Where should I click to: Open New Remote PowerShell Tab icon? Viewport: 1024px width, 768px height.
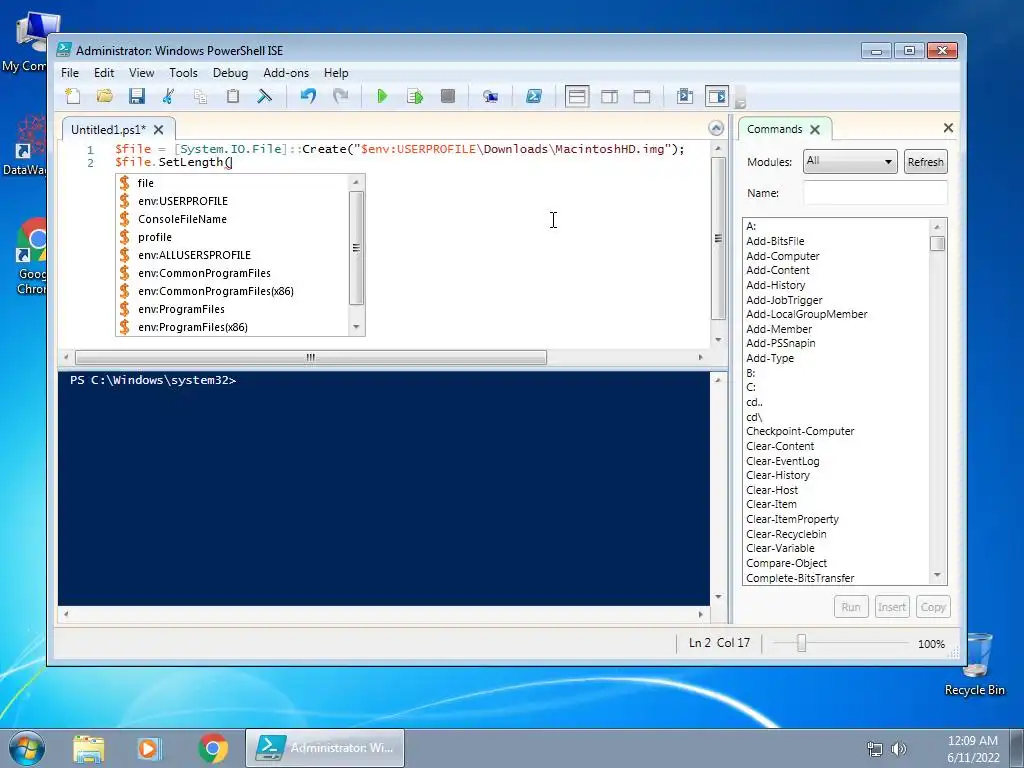tap(490, 97)
